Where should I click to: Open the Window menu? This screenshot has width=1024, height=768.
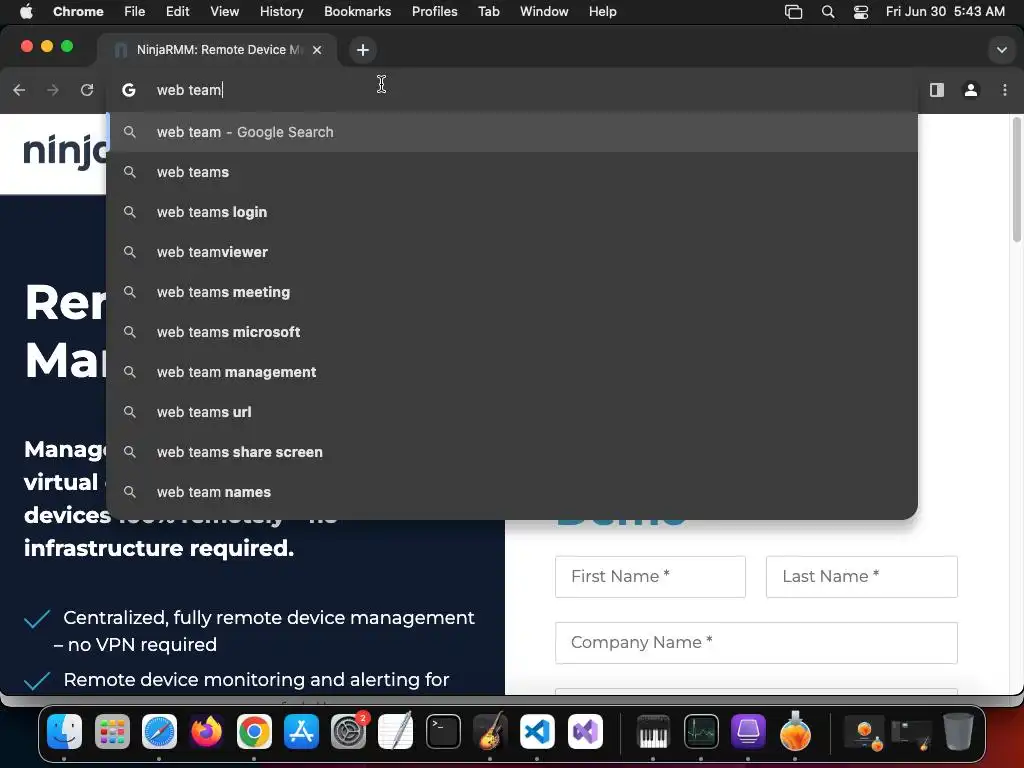click(544, 11)
